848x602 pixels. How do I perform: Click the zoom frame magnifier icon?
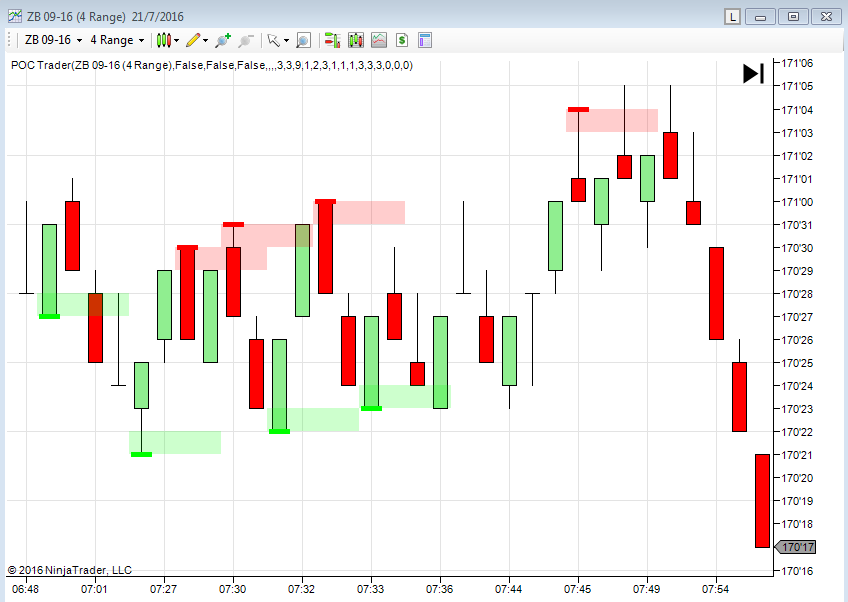coord(303,40)
